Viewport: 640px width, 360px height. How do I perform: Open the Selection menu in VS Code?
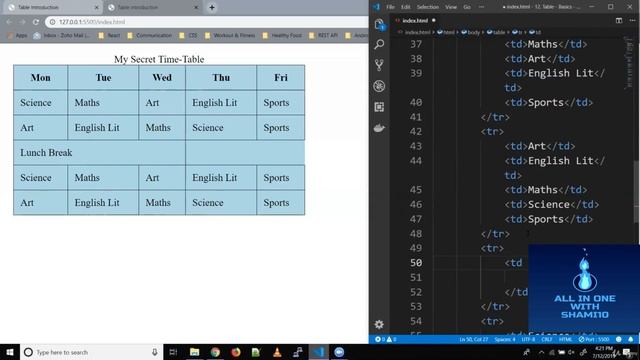[428, 7]
